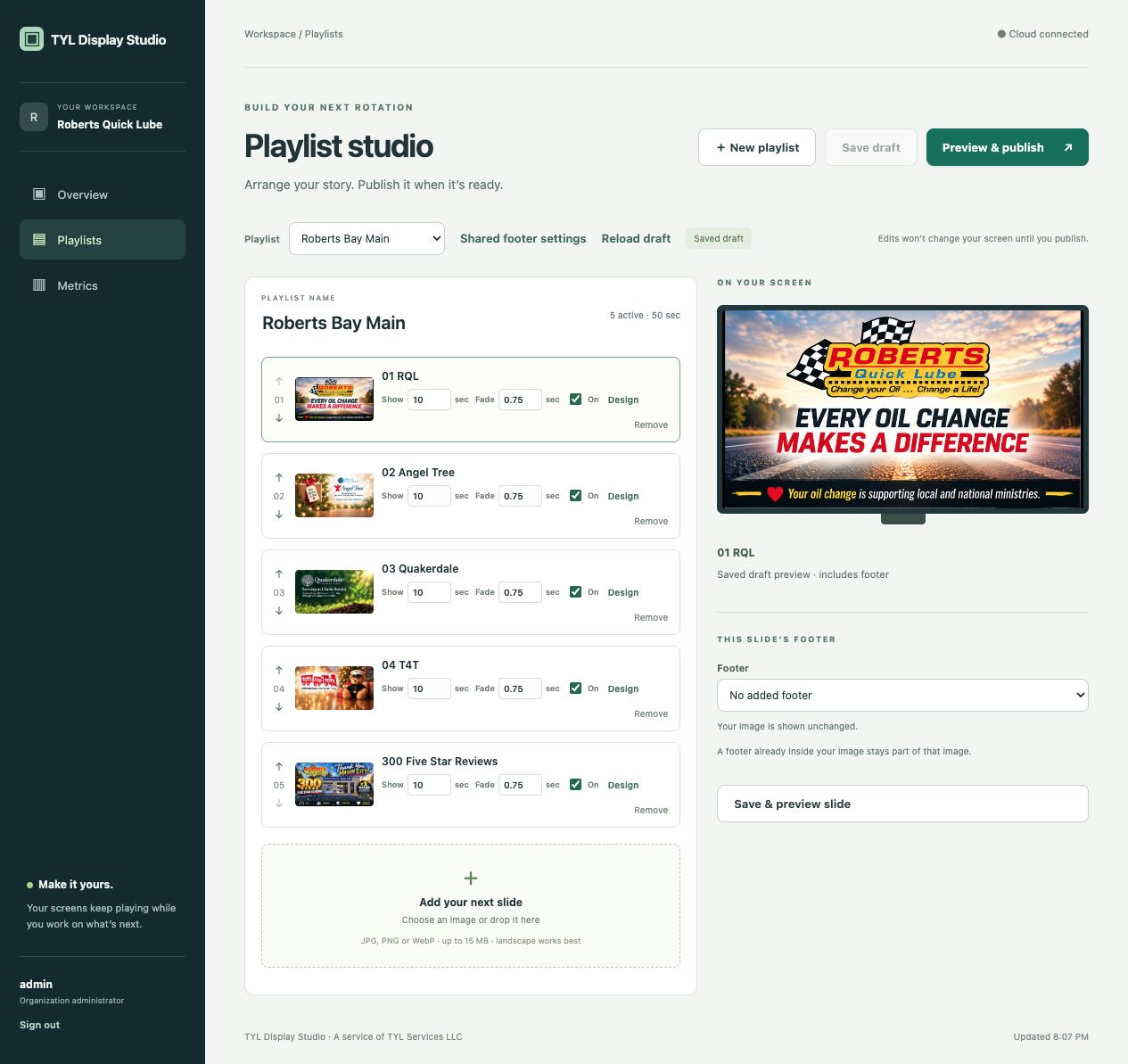Click the New playlist button

pos(757,147)
